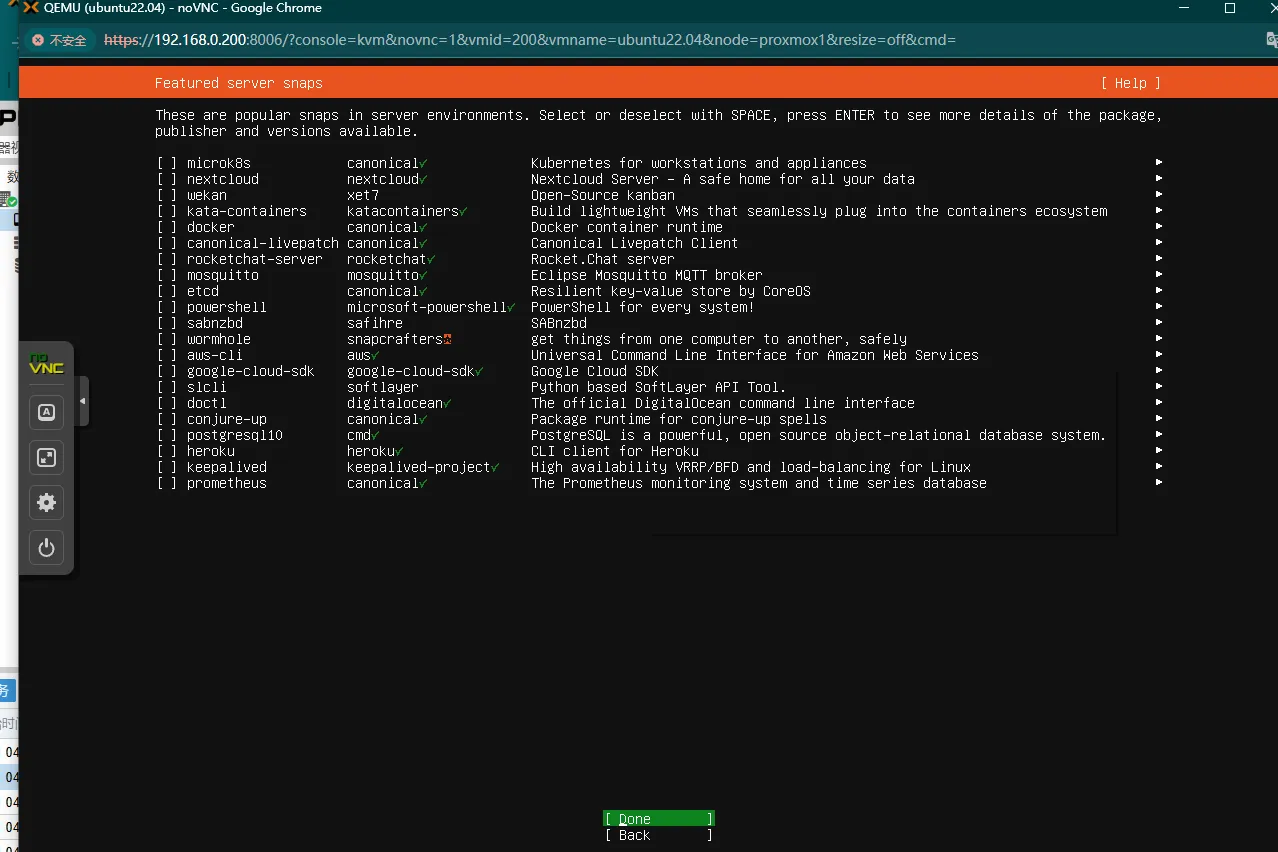Expand details arrow for nextcloud row

(x=1159, y=178)
